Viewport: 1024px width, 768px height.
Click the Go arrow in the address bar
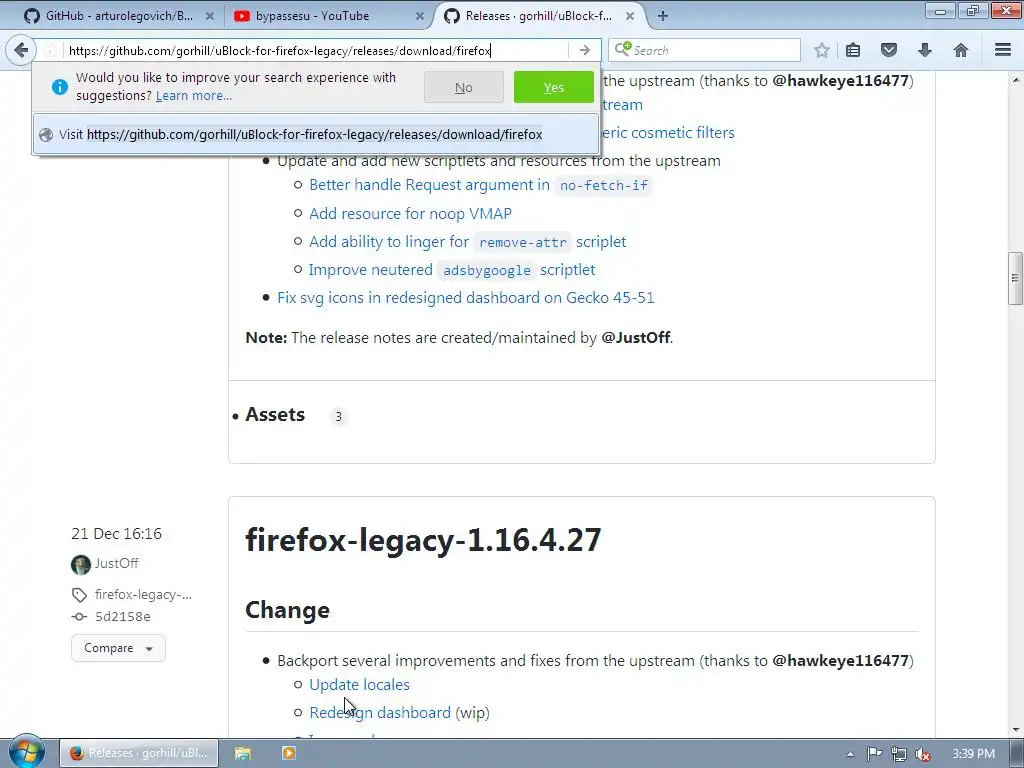coord(584,50)
